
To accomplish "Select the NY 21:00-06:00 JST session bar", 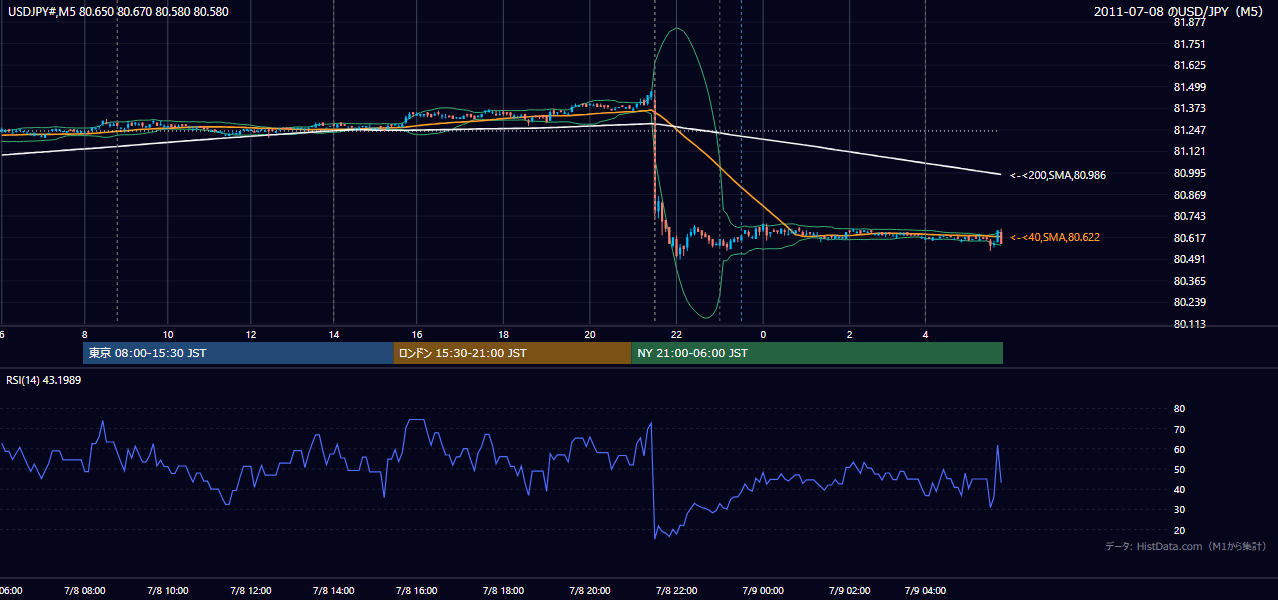I will coord(817,353).
